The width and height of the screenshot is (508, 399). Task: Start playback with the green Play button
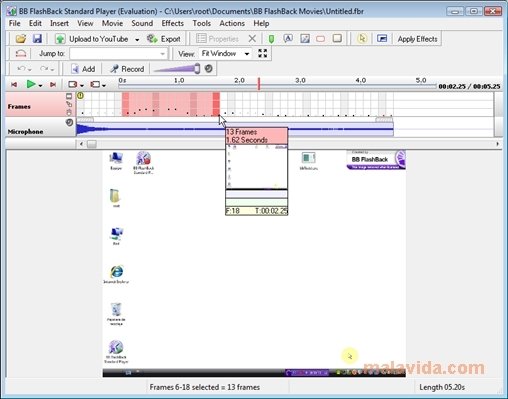coord(31,84)
